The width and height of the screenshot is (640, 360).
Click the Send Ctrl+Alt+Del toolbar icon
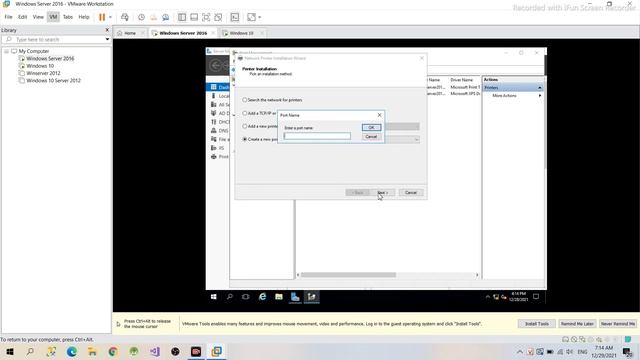tap(125, 17)
